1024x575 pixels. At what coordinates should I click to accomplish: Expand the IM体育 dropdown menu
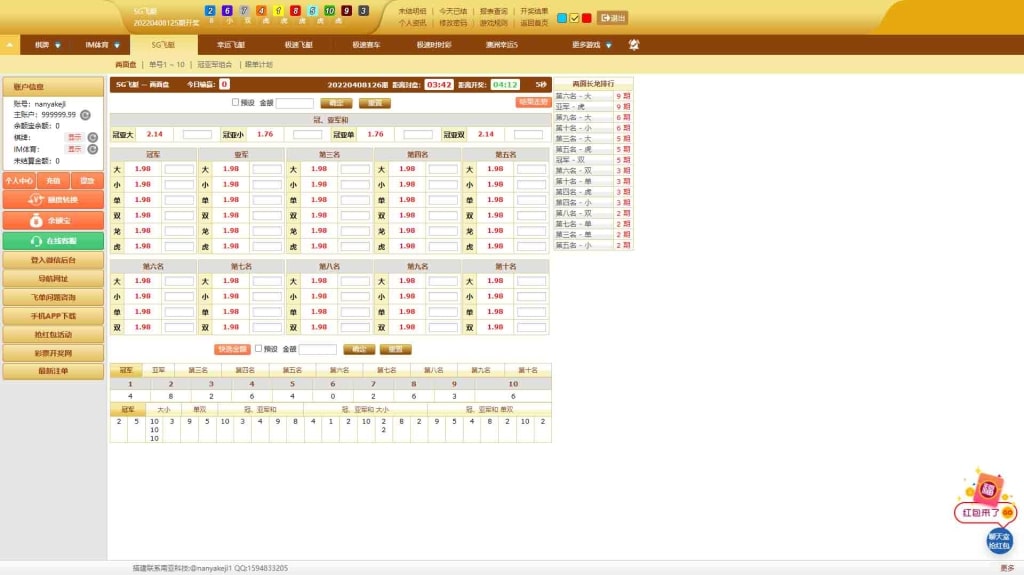pos(103,44)
